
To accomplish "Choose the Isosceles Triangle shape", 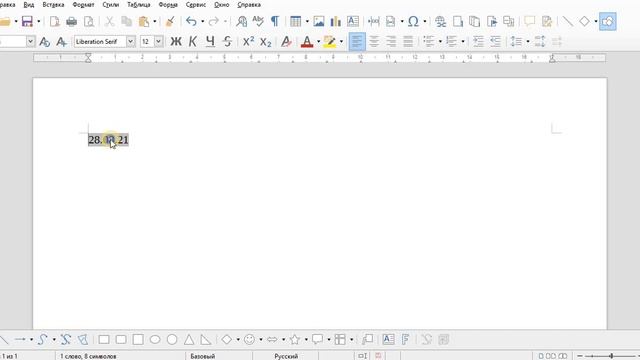I will [189, 339].
